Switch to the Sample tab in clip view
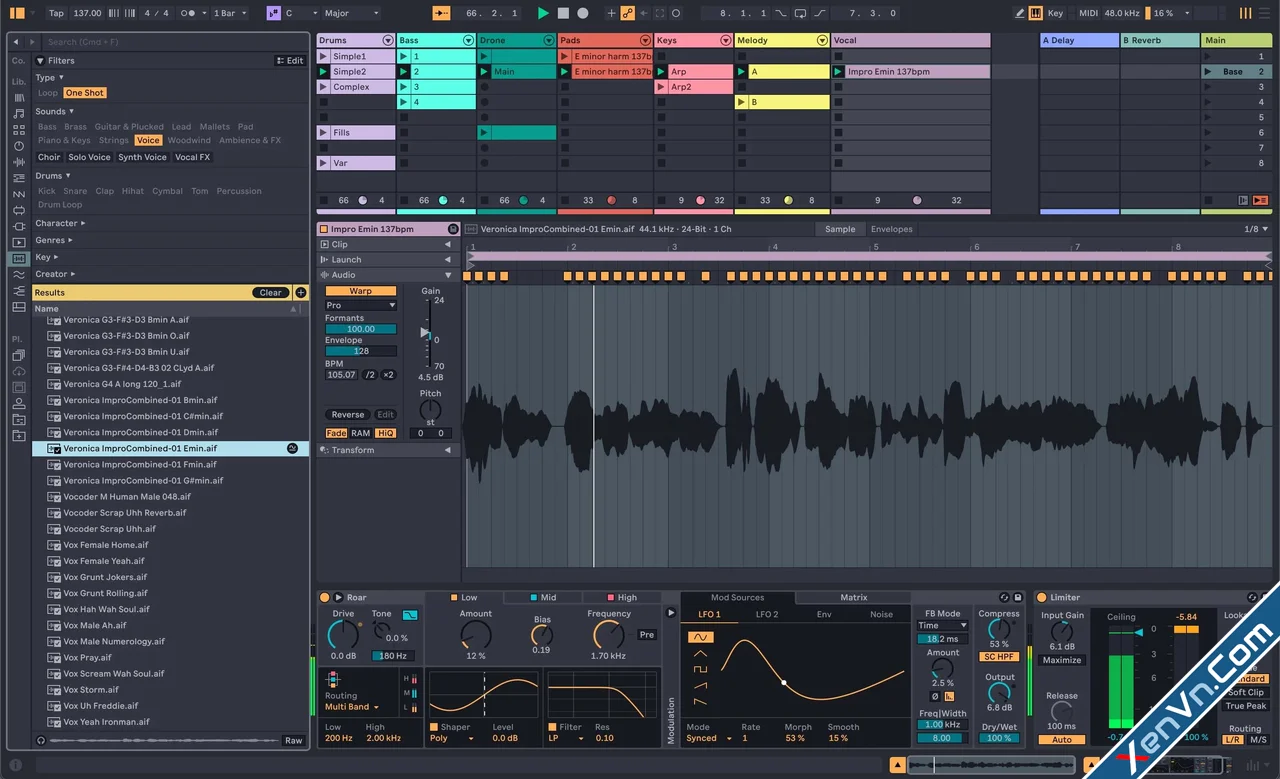 tap(840, 229)
